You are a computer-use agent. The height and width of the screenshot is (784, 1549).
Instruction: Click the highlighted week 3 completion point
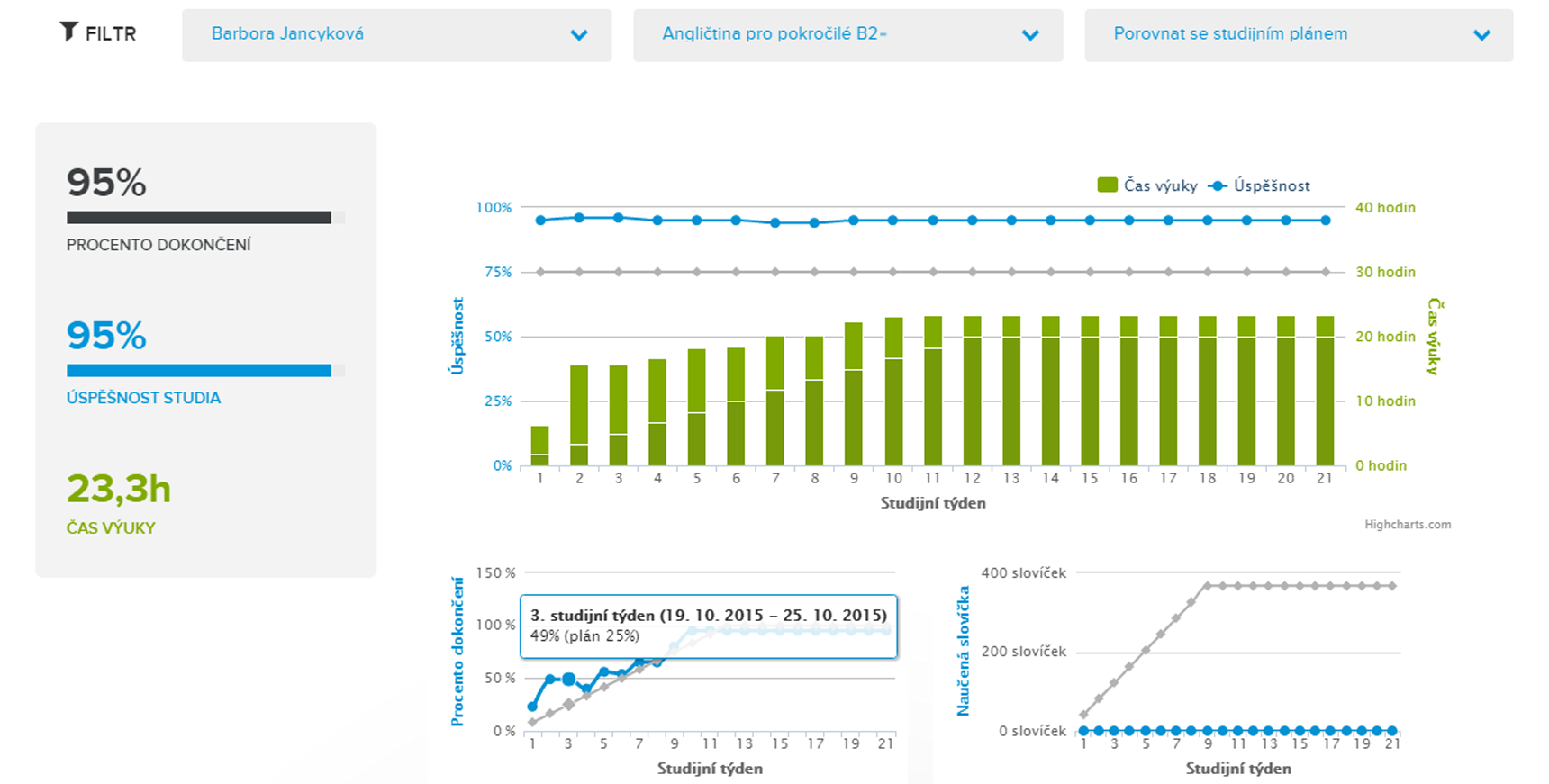pos(568,679)
